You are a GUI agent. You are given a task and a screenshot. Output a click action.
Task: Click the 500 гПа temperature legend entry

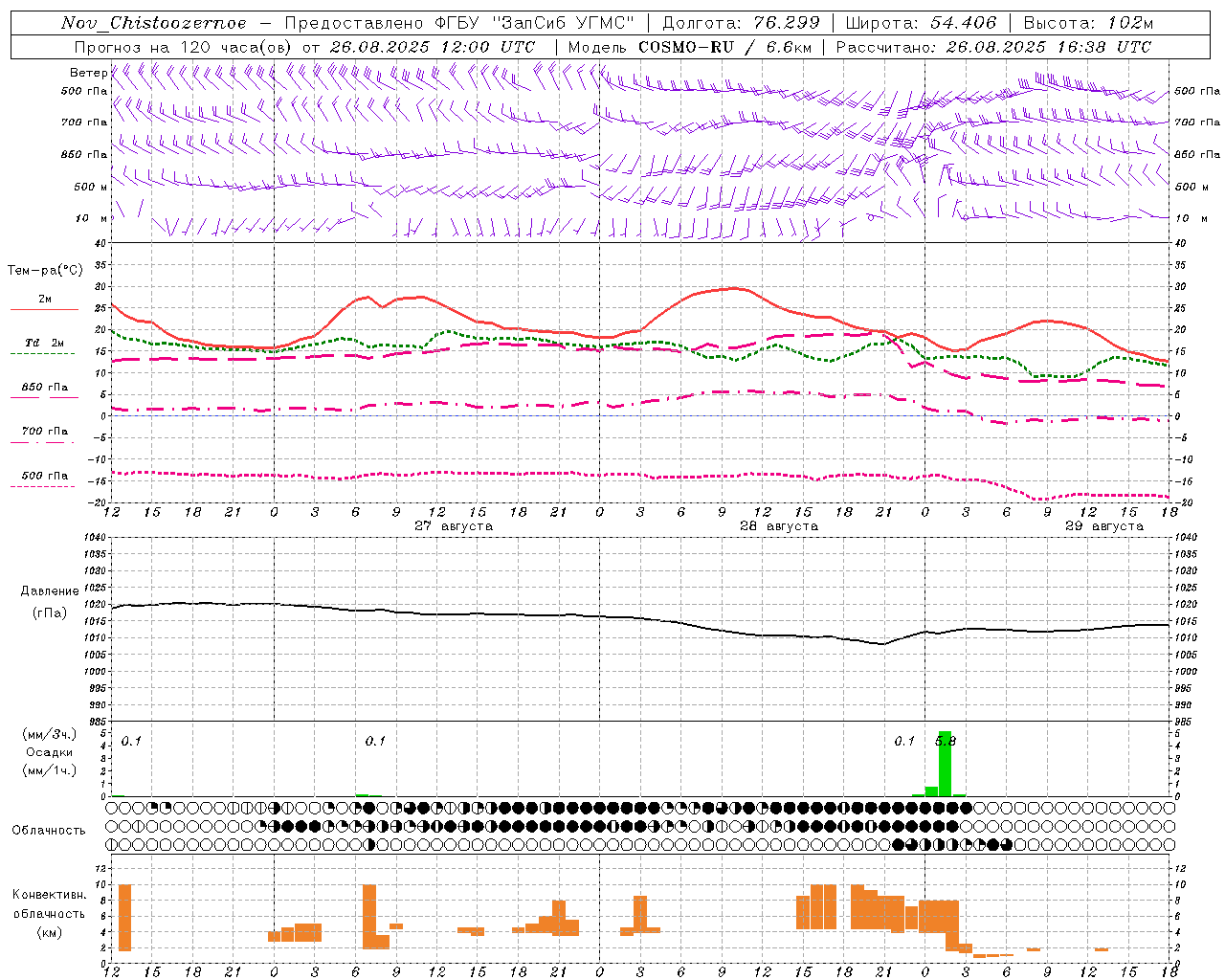[x=44, y=479]
